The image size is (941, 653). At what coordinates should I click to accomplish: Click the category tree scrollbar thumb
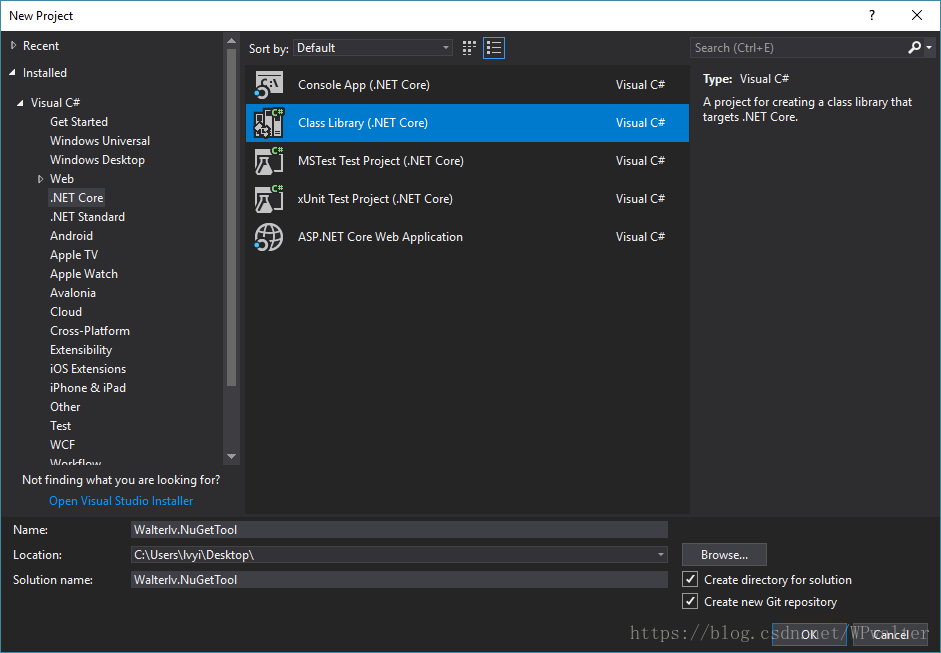coord(232,217)
